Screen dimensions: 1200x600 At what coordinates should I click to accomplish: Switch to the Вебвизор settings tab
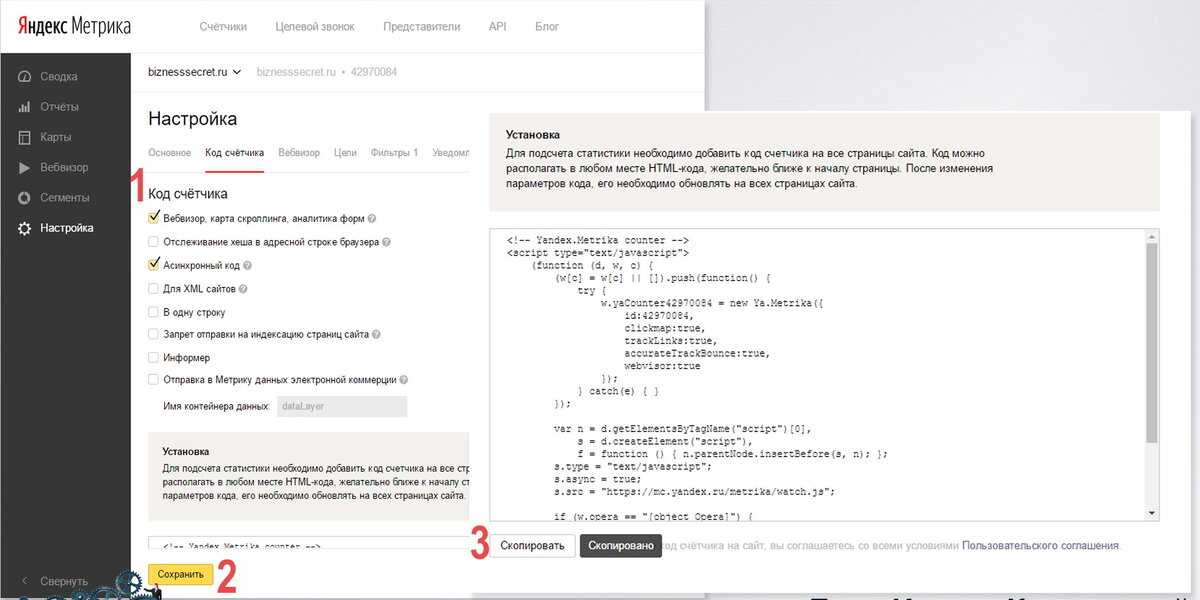pos(299,153)
